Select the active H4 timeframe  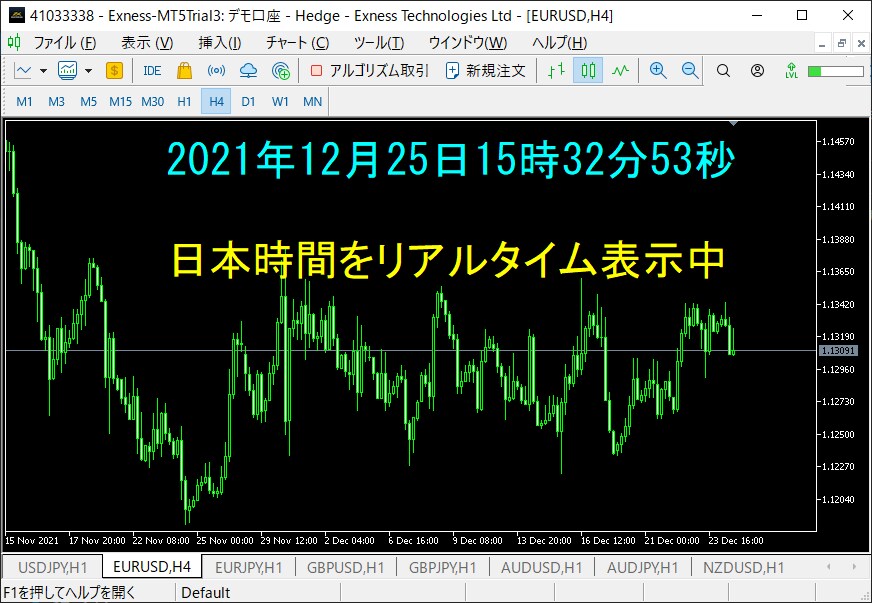pos(216,102)
